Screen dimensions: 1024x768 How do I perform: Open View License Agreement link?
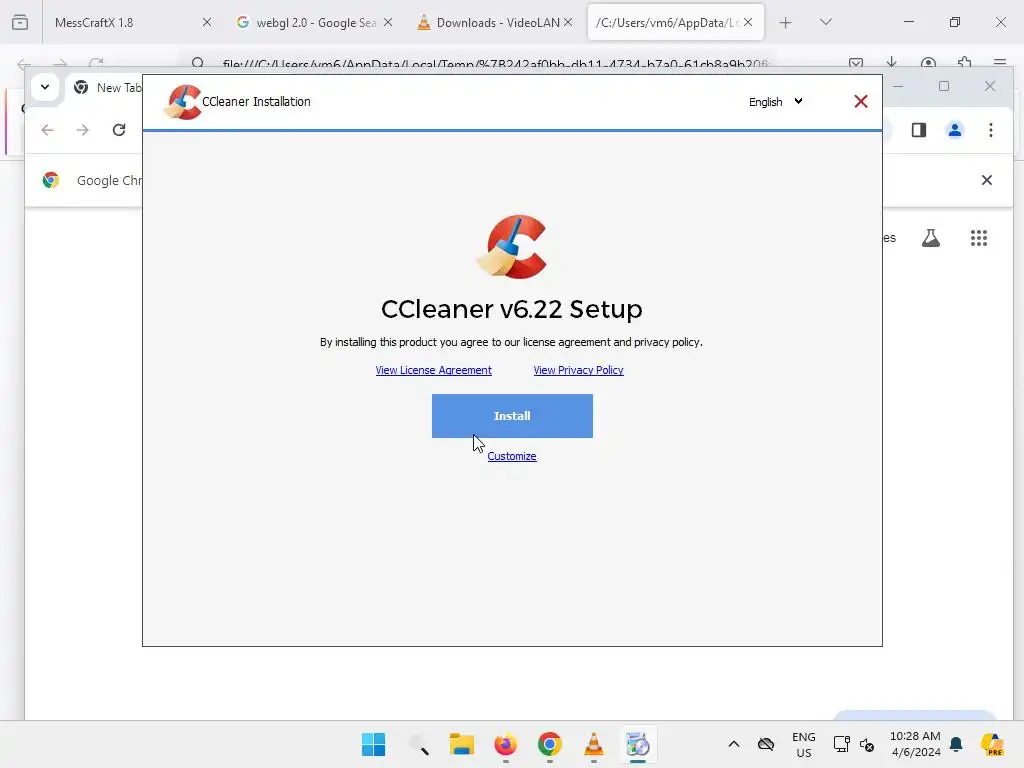click(434, 370)
